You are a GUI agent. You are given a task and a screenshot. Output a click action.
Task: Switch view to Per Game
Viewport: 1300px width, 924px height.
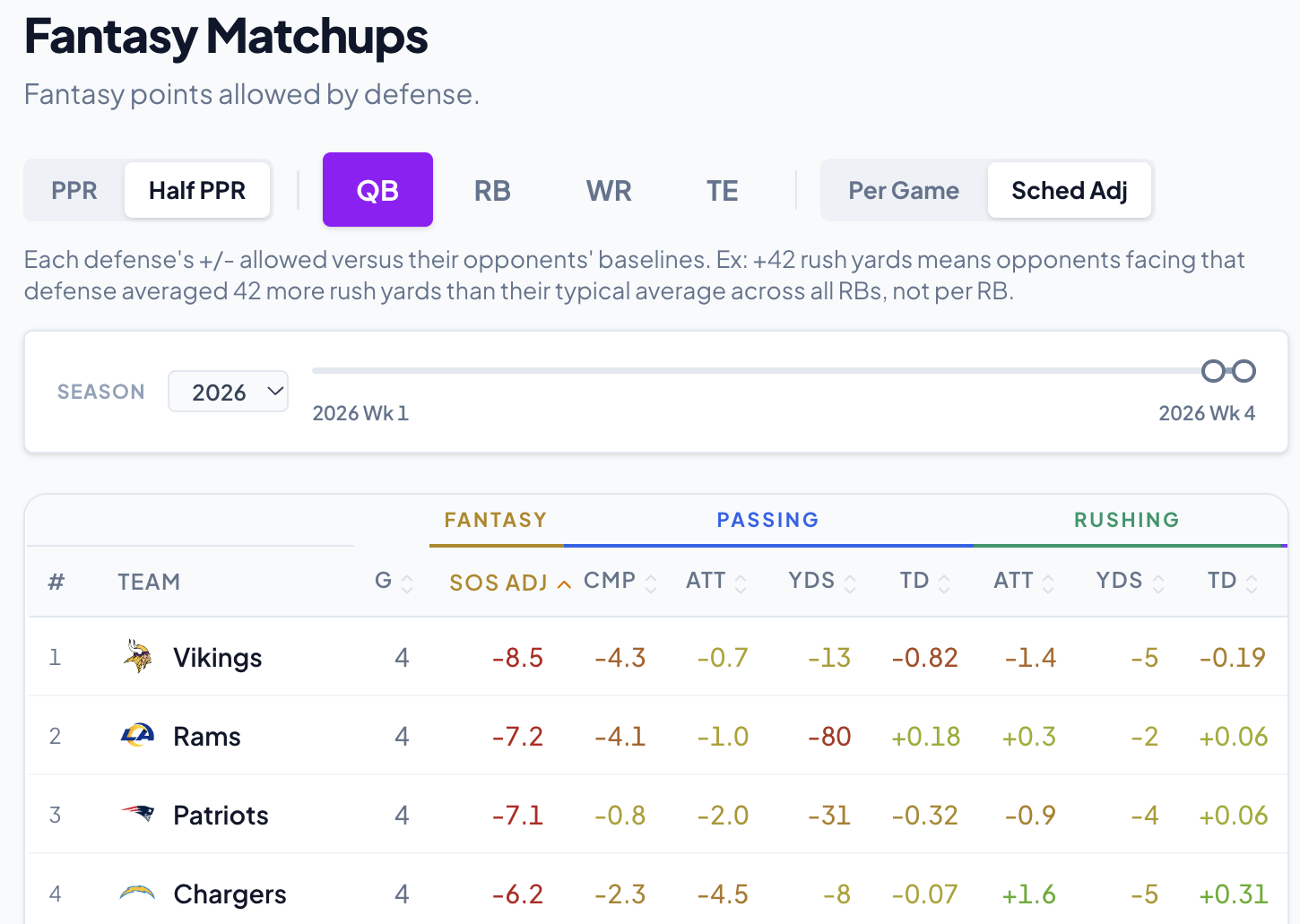pos(904,190)
